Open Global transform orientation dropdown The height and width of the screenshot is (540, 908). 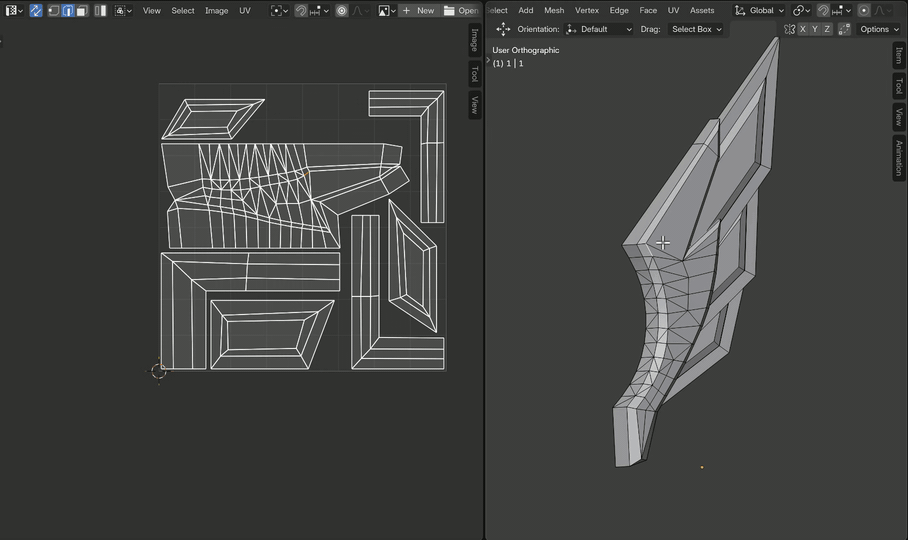(759, 10)
